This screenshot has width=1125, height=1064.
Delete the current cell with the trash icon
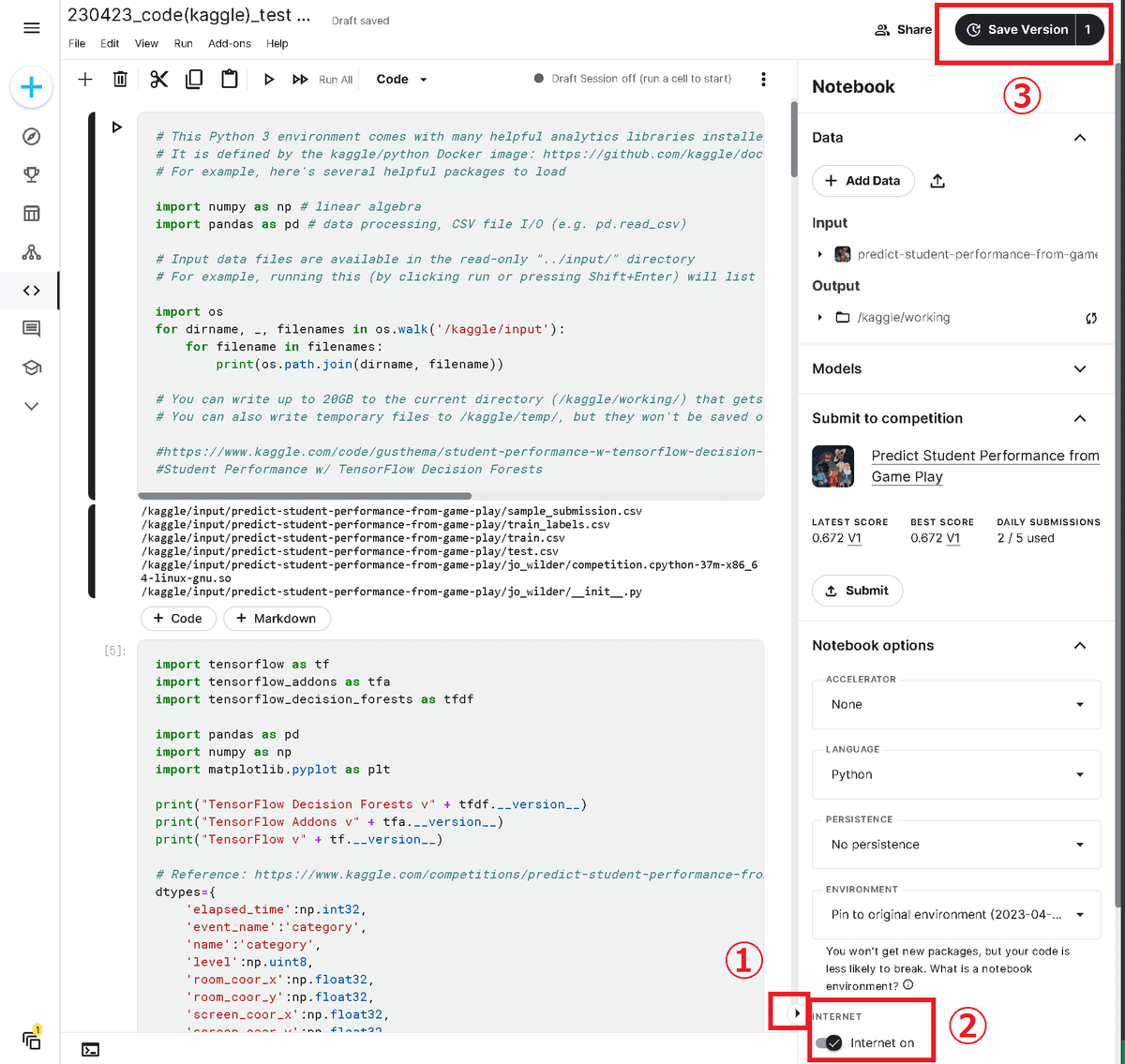pyautogui.click(x=120, y=79)
